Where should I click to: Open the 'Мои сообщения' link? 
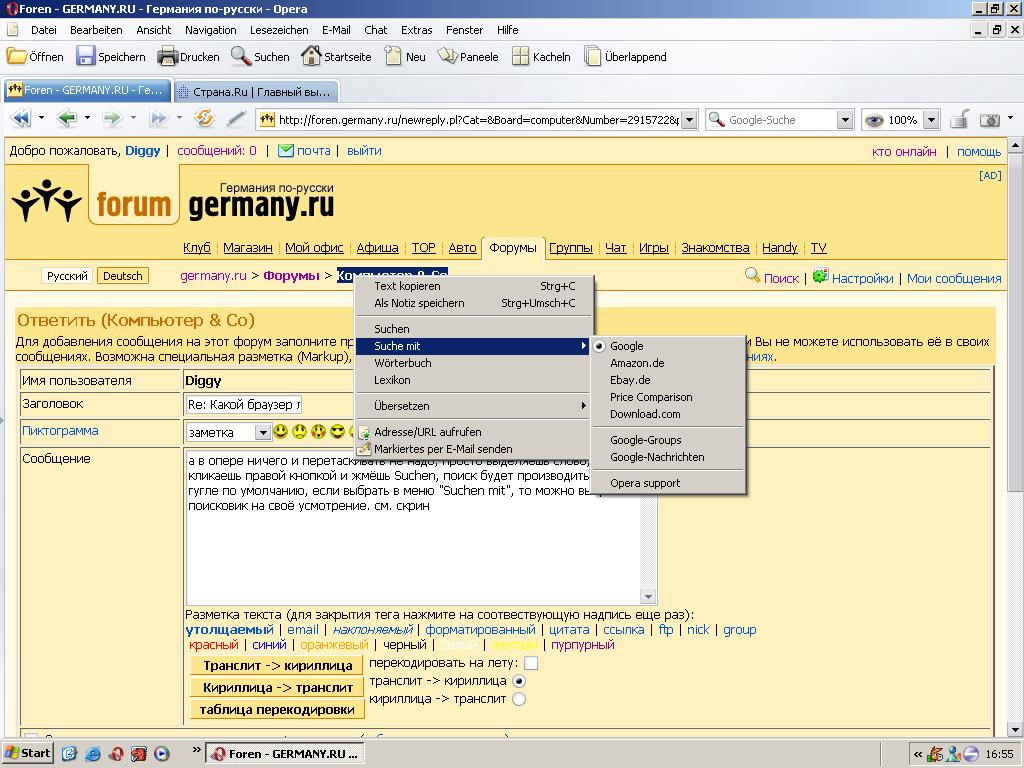point(953,278)
